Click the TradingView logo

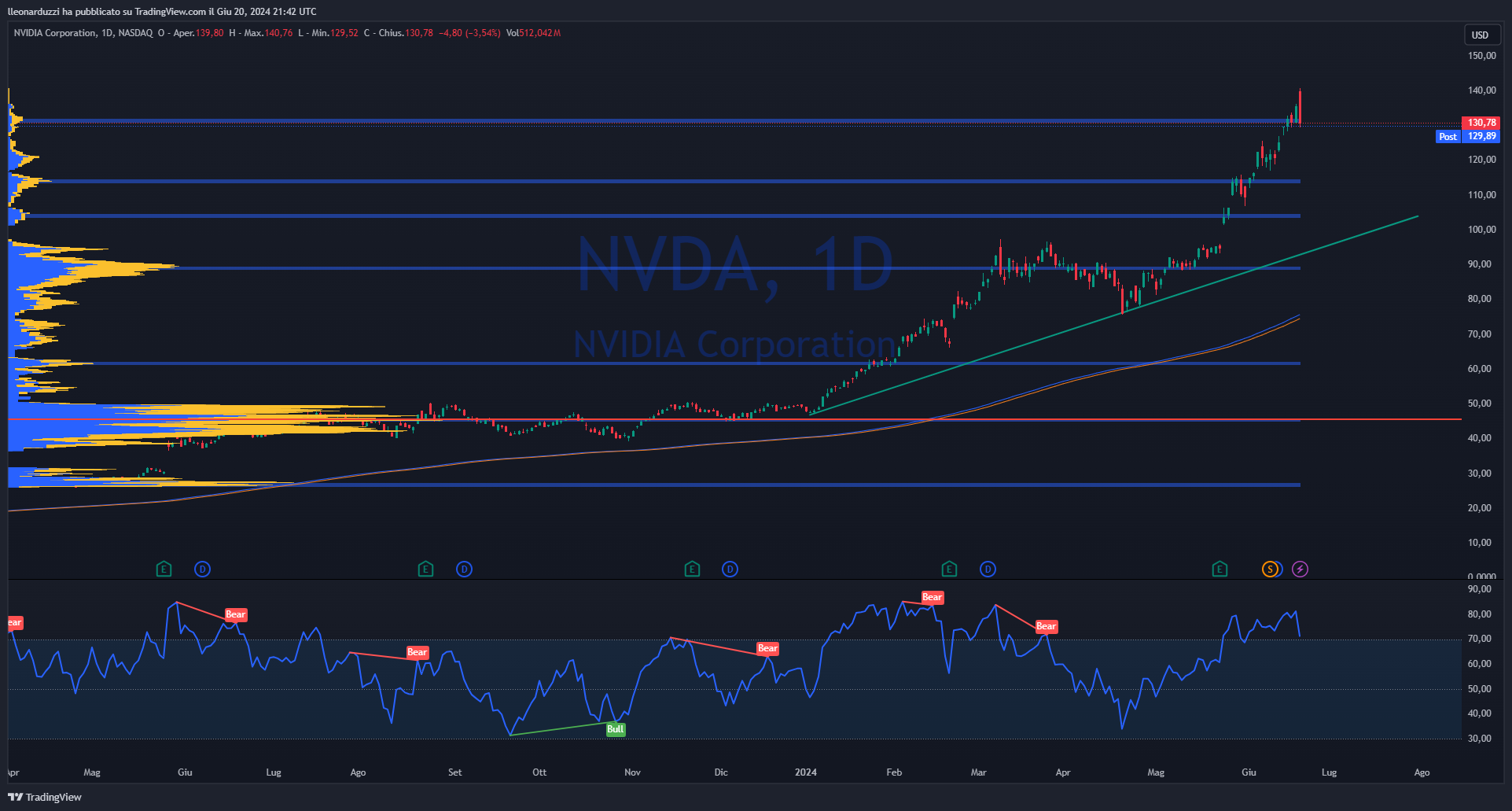click(x=45, y=797)
